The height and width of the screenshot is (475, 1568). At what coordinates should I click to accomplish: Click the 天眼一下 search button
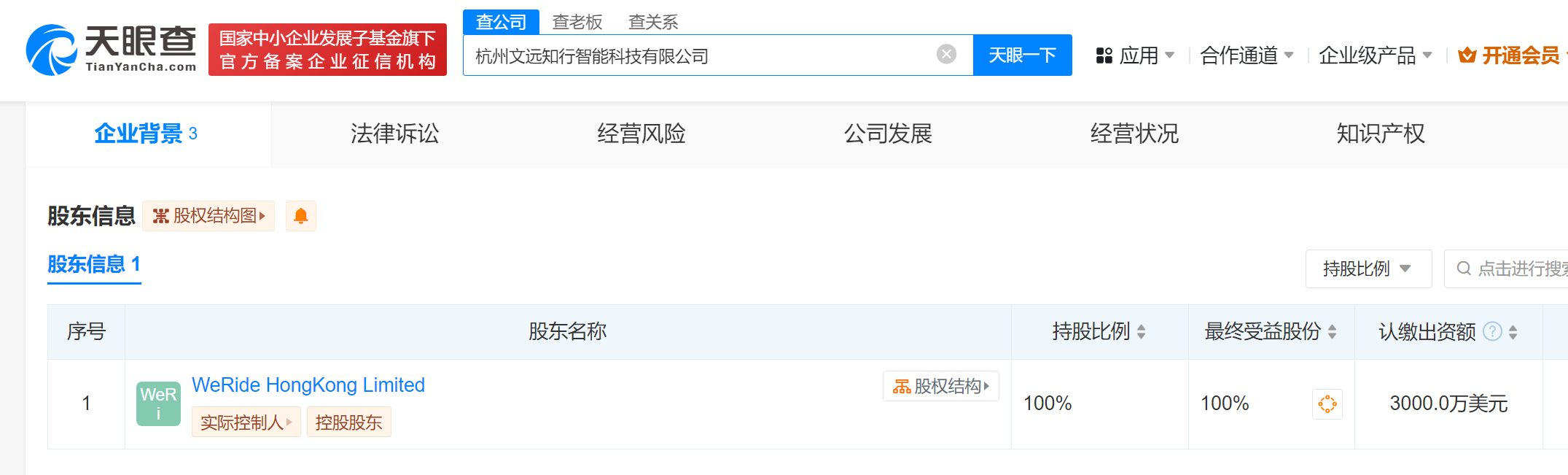tap(1022, 55)
